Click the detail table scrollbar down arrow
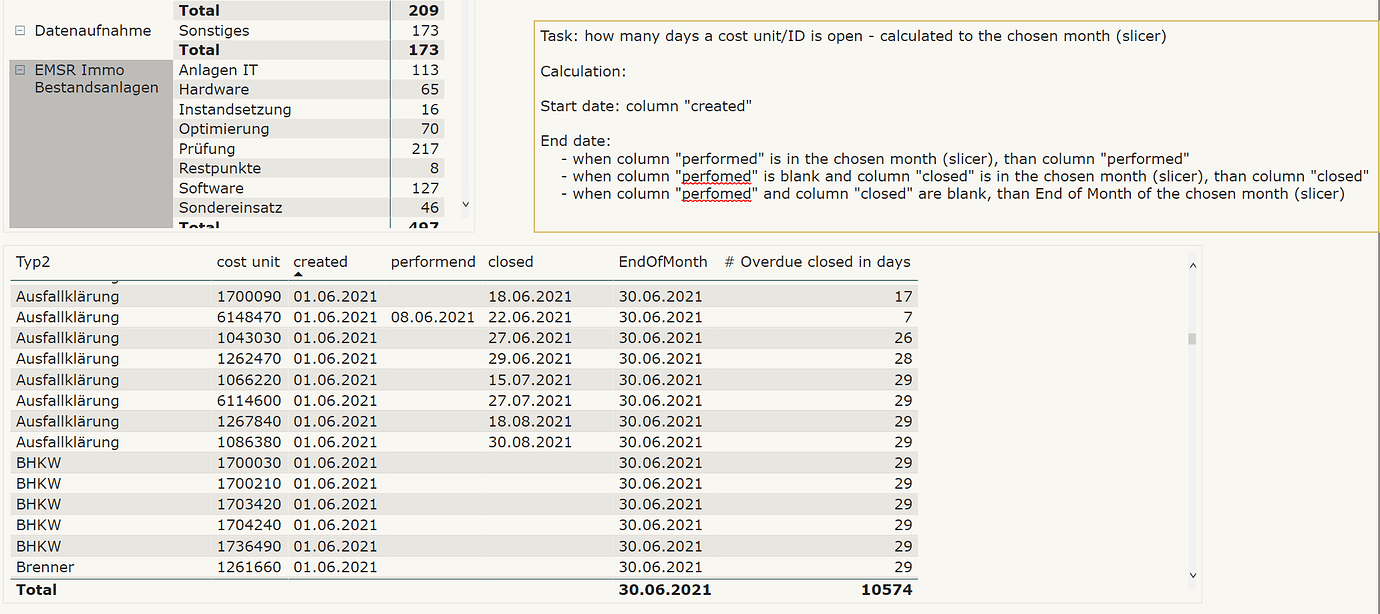 [1191, 575]
